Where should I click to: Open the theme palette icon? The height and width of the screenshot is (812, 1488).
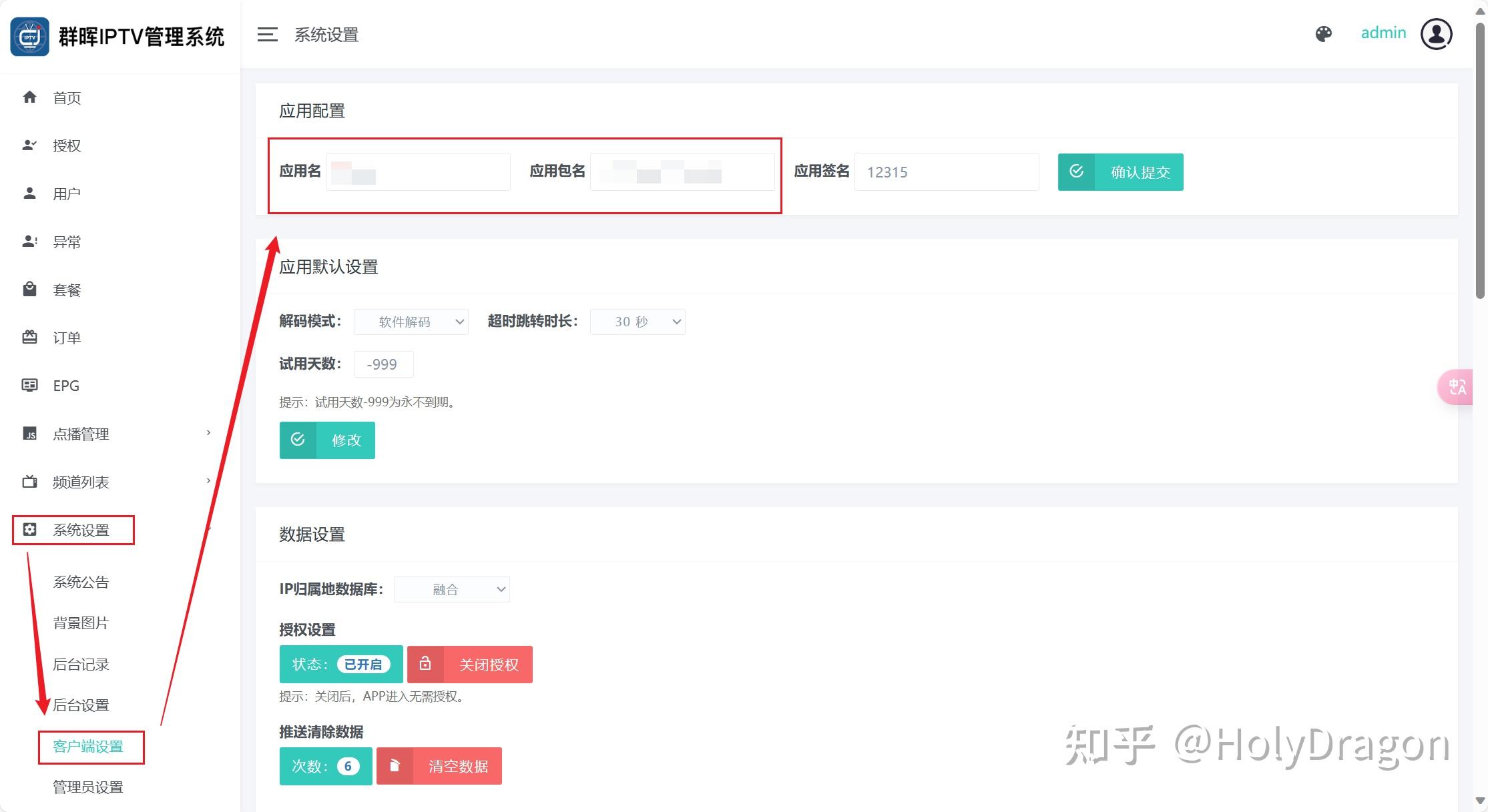coord(1323,34)
